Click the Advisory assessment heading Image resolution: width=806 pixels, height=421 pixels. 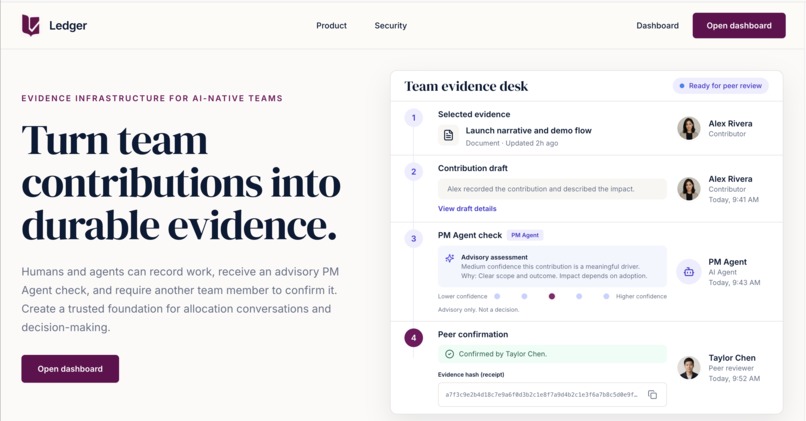click(x=494, y=257)
